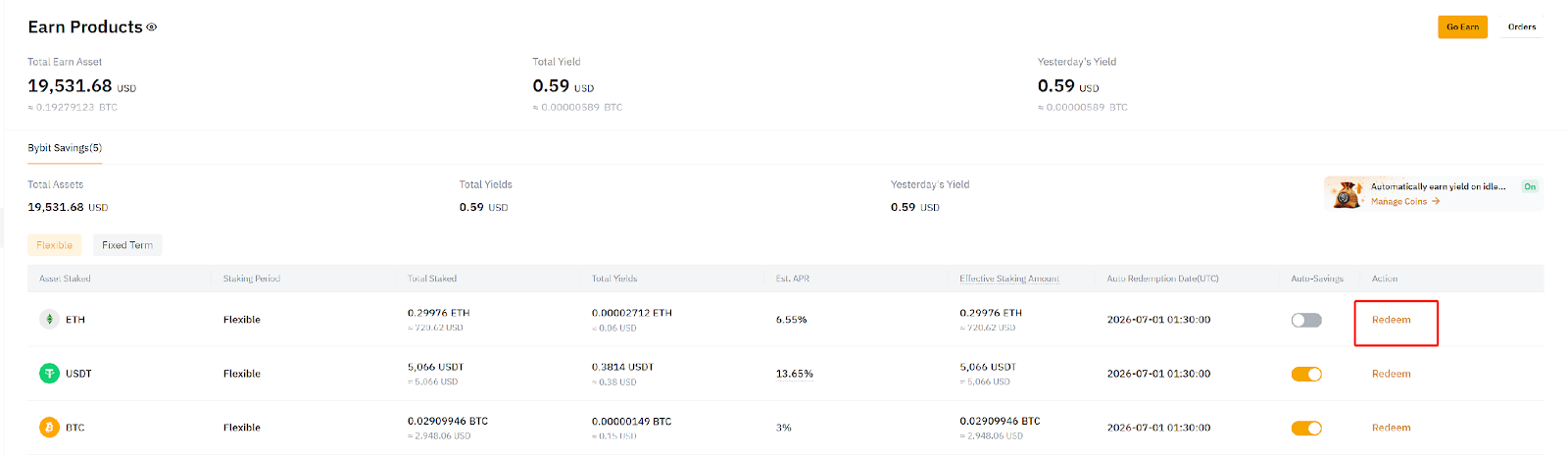Viewport: 1568px width, 457px height.
Task: Redeem the USDT savings
Action: click(1392, 374)
